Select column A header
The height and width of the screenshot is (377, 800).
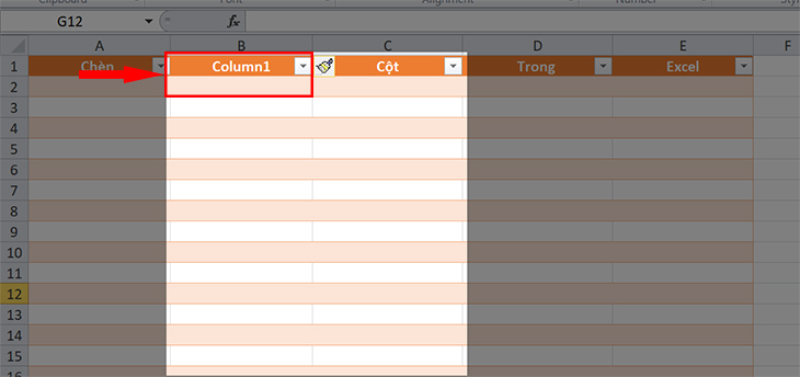(99, 46)
